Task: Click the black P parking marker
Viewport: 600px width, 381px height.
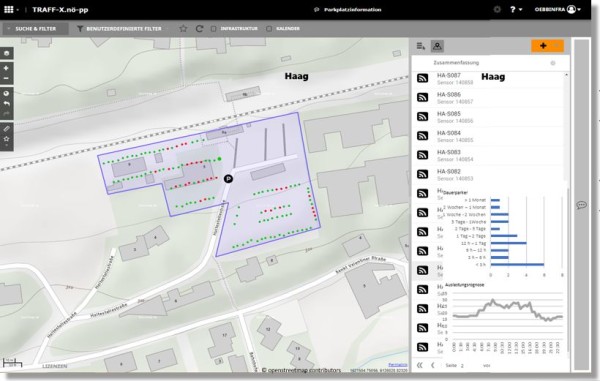Action: click(228, 179)
